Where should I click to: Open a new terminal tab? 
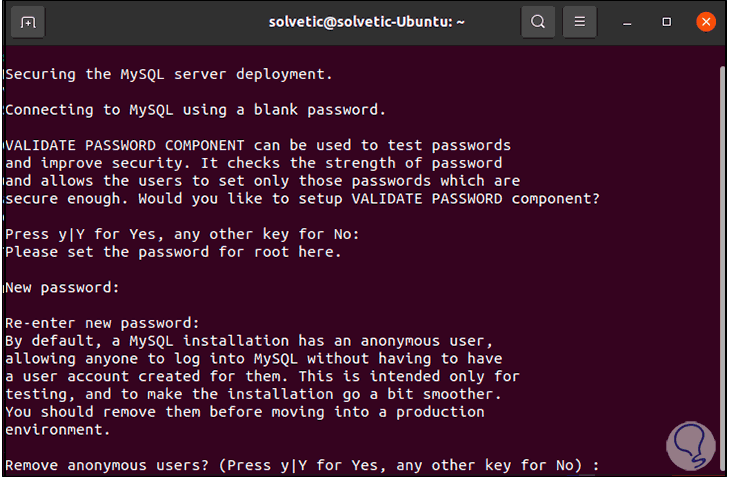coord(28,22)
